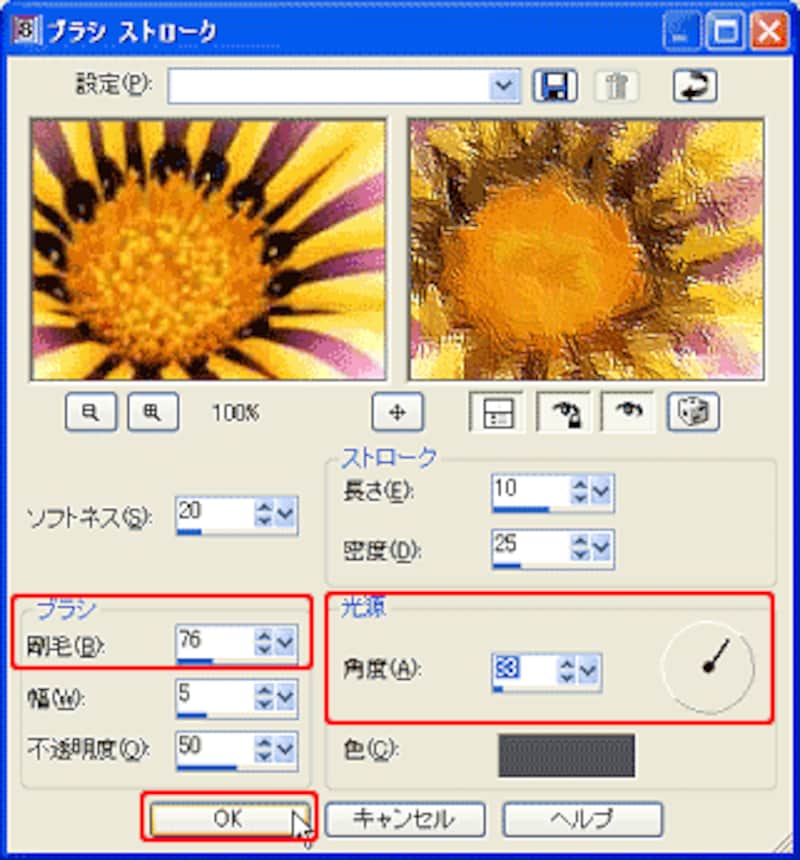This screenshot has width=800, height=860.
Task: Maximize the ブラシ ストローク dialog window
Action: click(725, 31)
